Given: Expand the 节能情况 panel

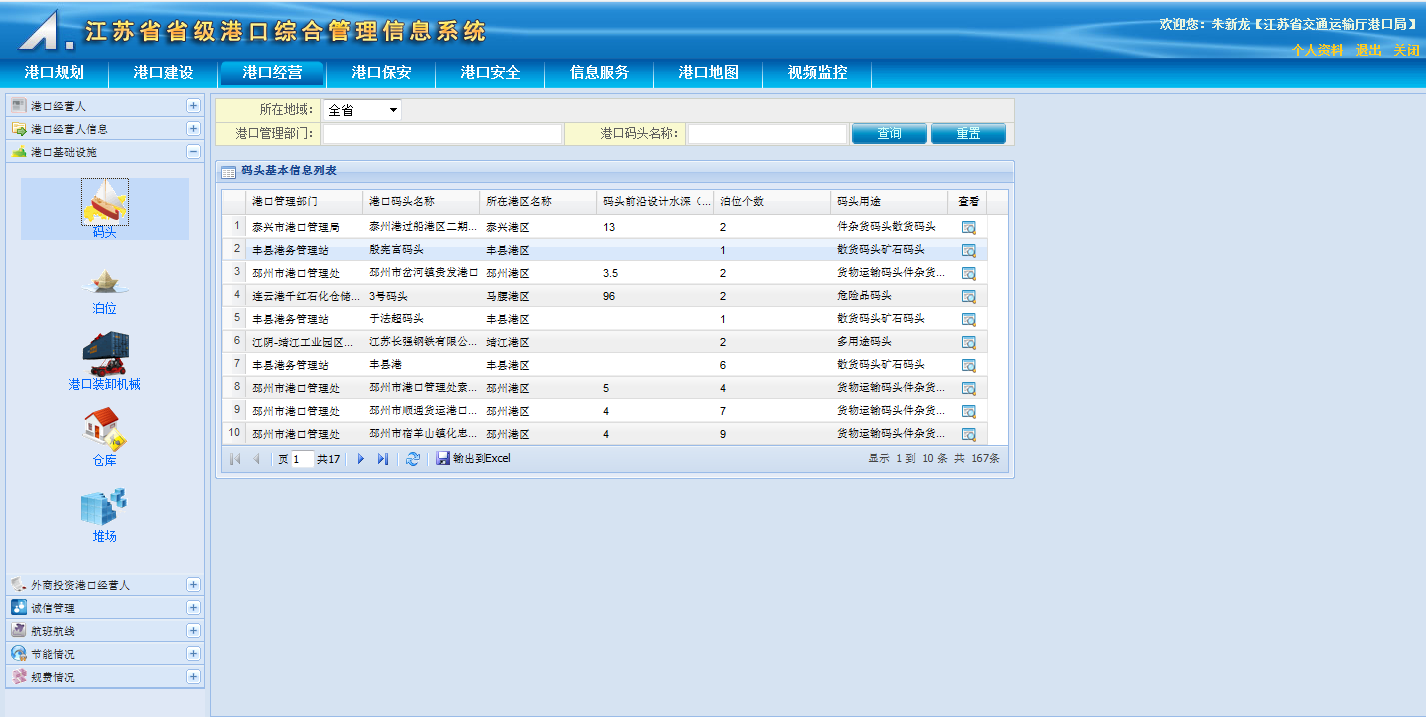Looking at the screenshot, I should (193, 654).
